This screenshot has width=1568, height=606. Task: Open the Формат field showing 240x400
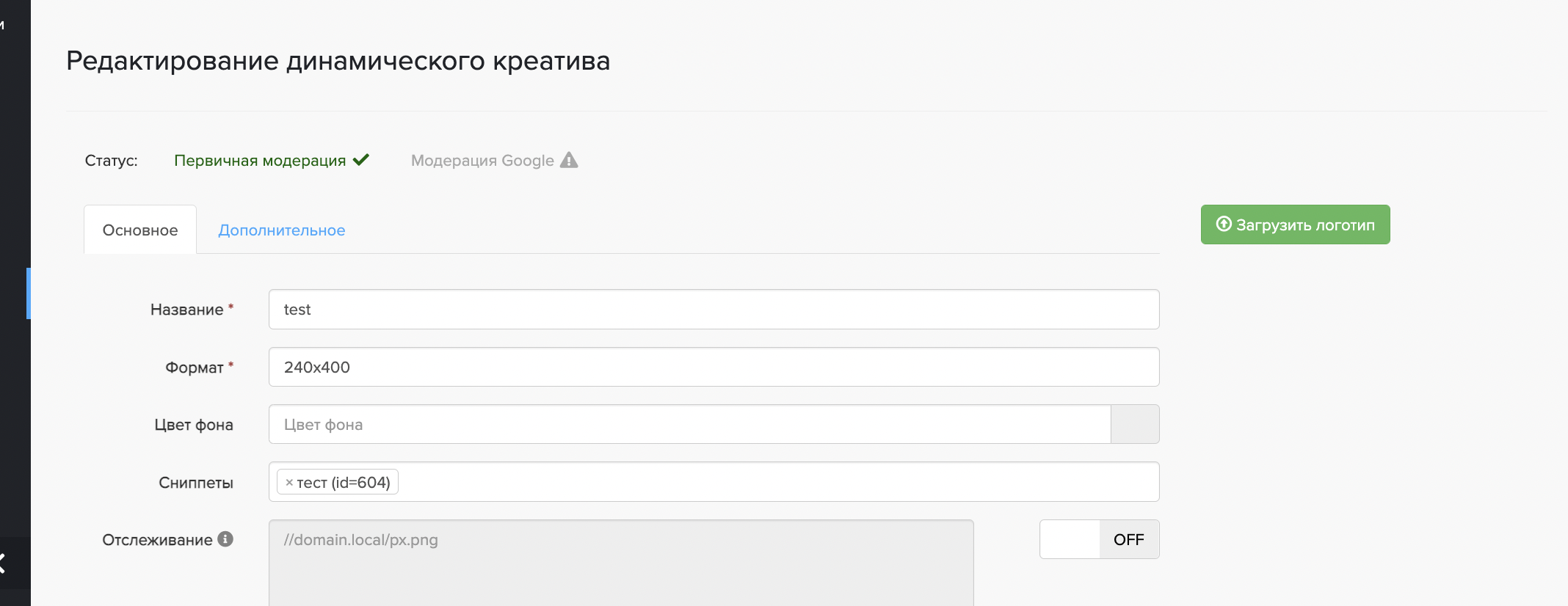(x=714, y=367)
